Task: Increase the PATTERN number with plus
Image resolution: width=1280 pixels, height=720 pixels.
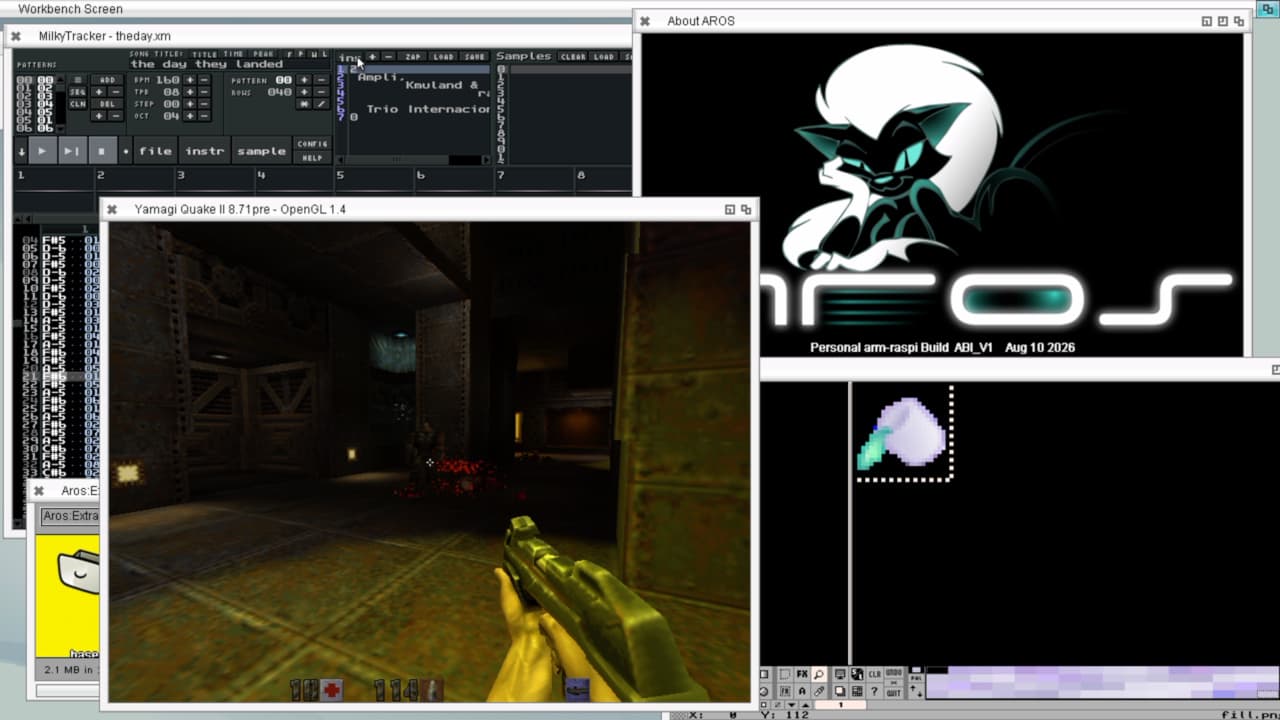Action: [x=306, y=80]
